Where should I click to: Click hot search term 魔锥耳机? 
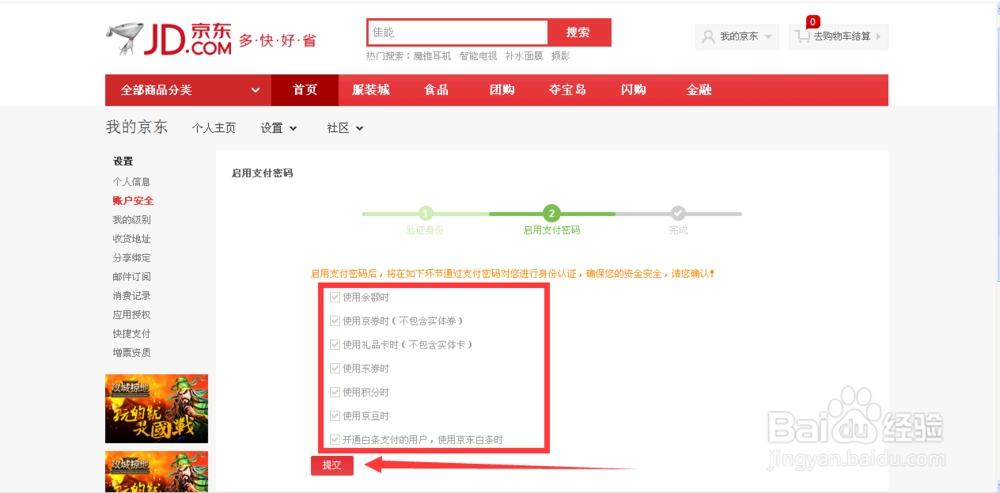click(432, 56)
